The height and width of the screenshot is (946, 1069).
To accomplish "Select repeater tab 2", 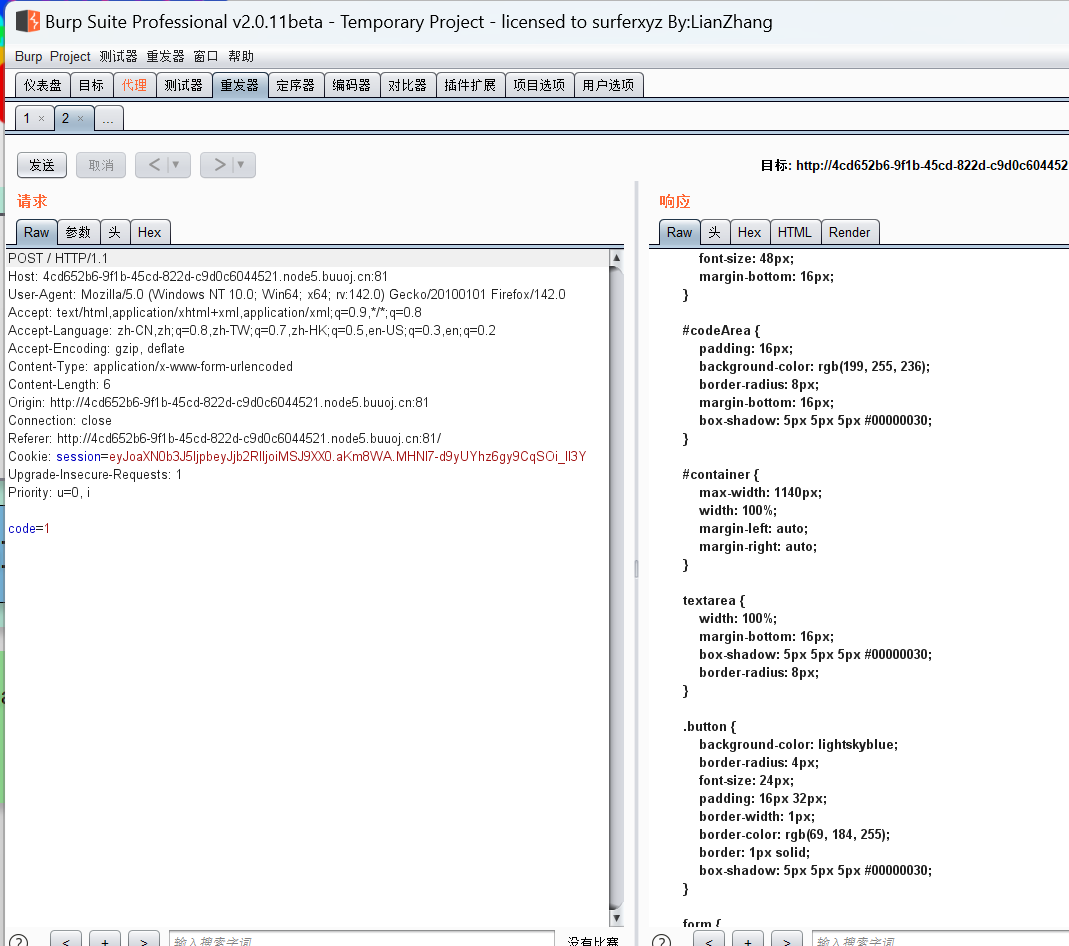I will tap(65, 119).
